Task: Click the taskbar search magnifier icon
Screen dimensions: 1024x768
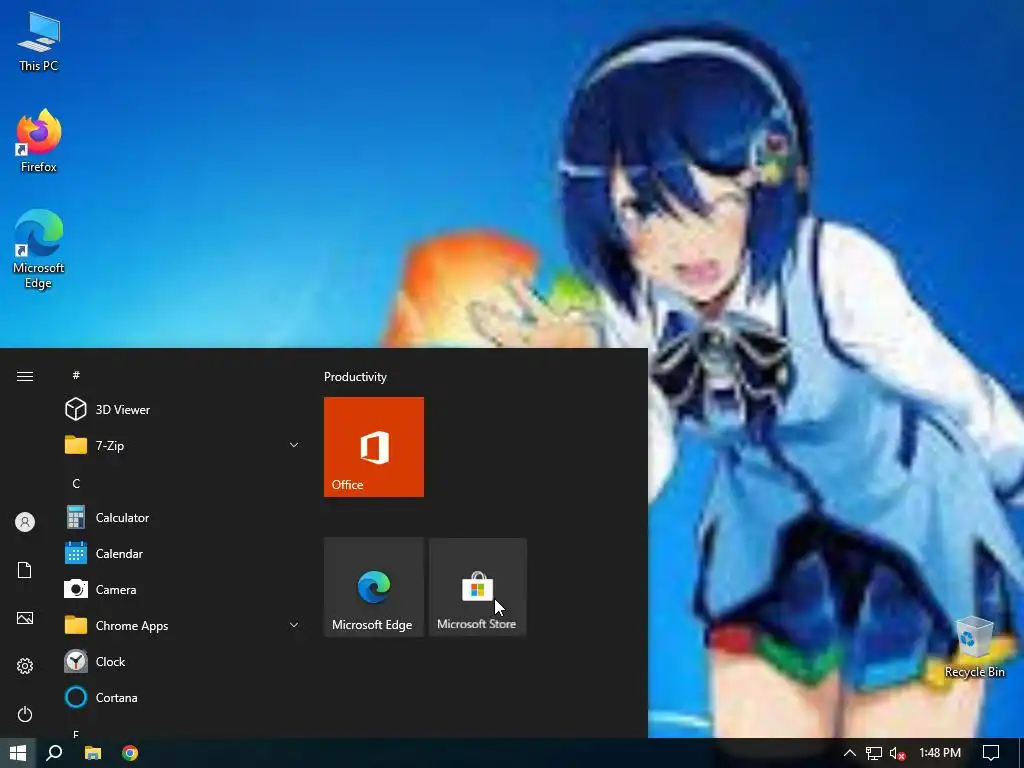Action: pos(54,753)
